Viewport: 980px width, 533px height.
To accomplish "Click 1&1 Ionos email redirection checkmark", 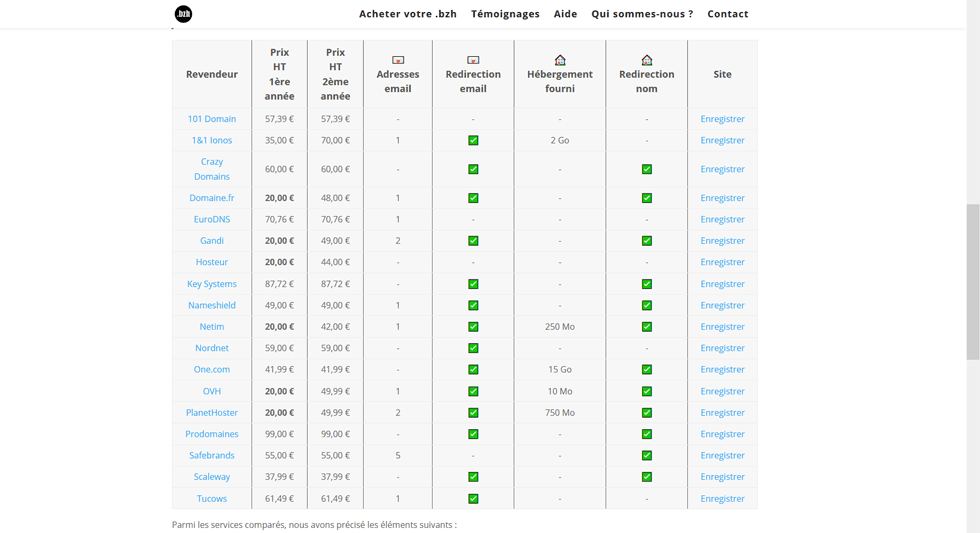I will 473,140.
